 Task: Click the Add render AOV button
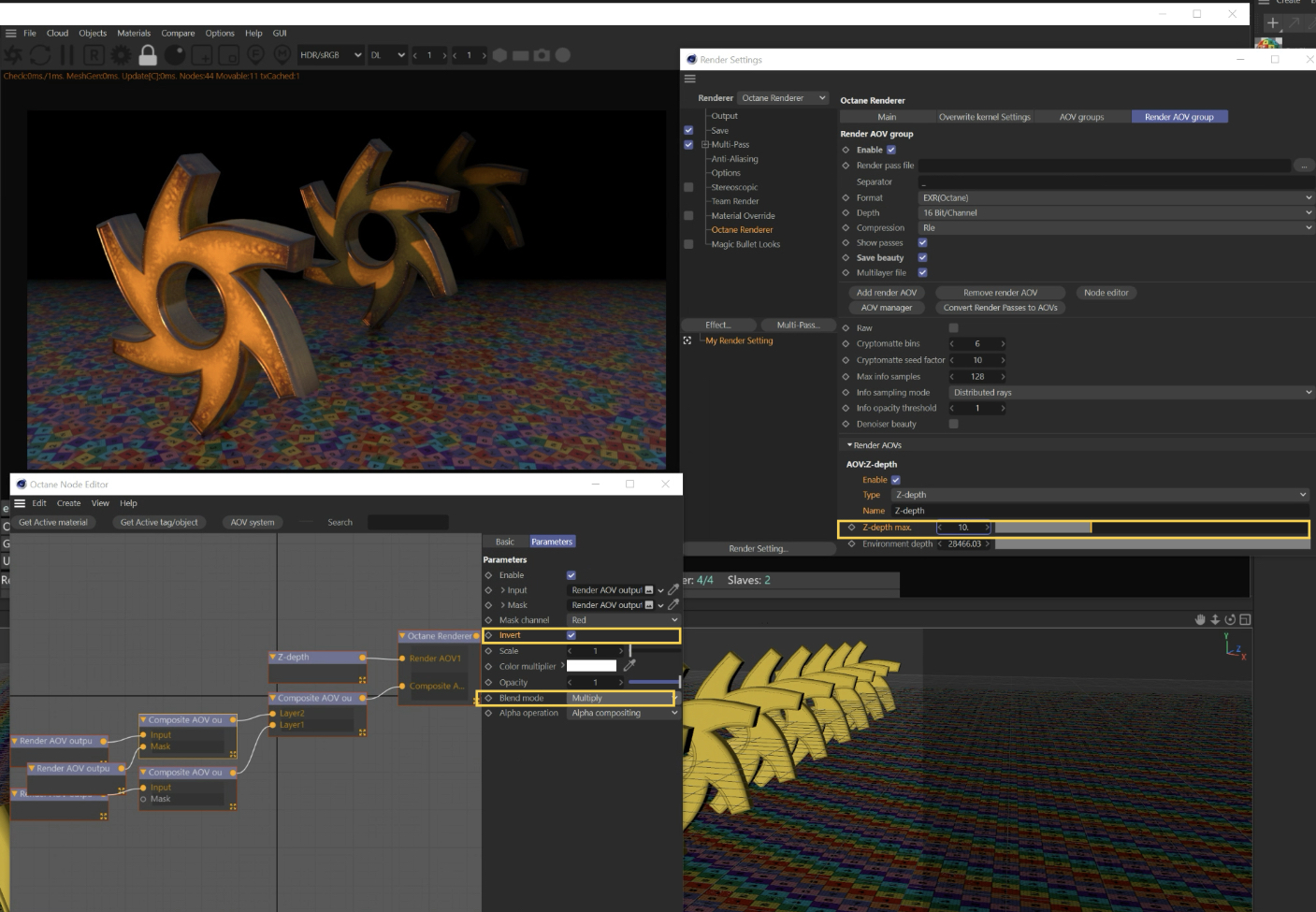tap(887, 293)
